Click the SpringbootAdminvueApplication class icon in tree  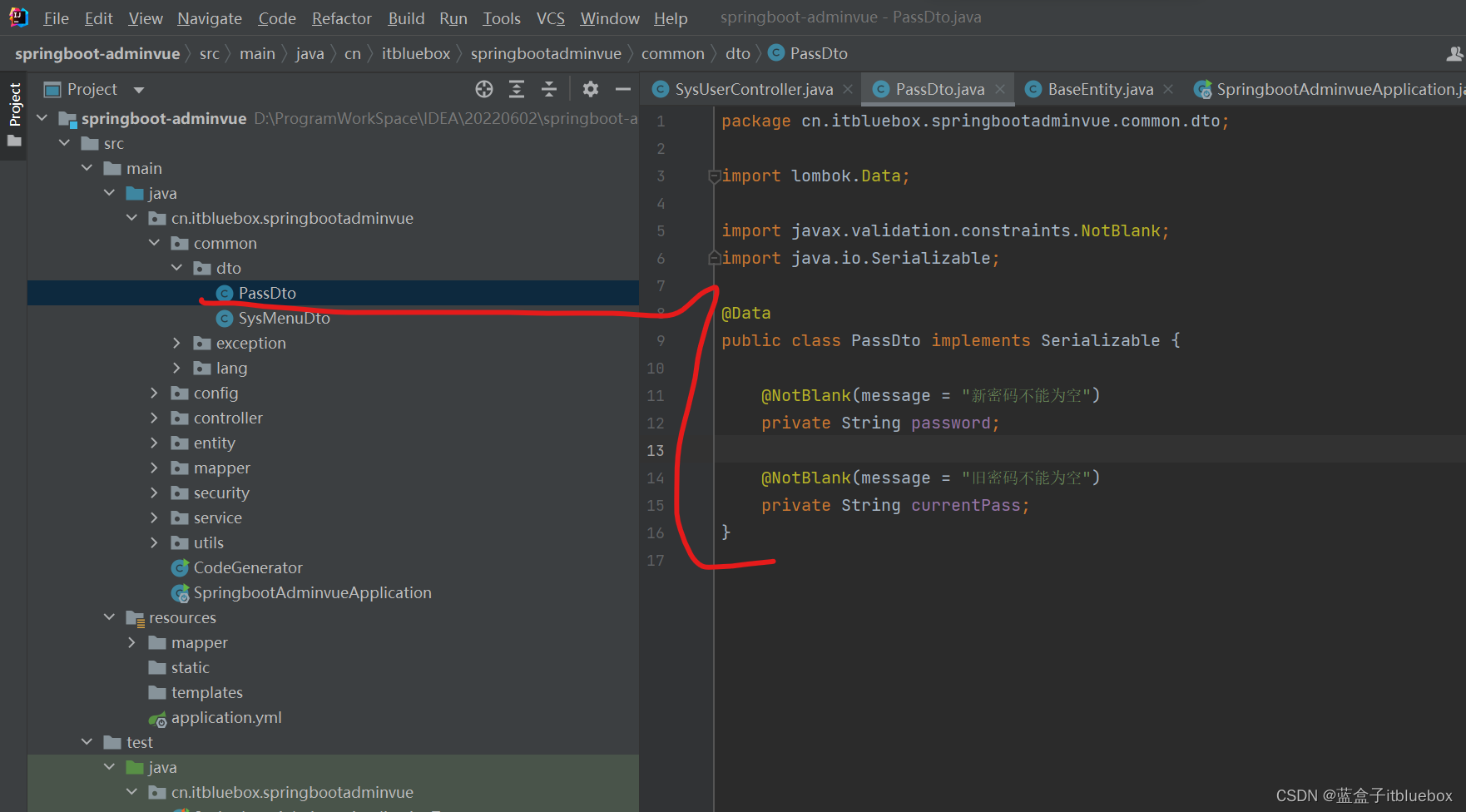point(180,592)
